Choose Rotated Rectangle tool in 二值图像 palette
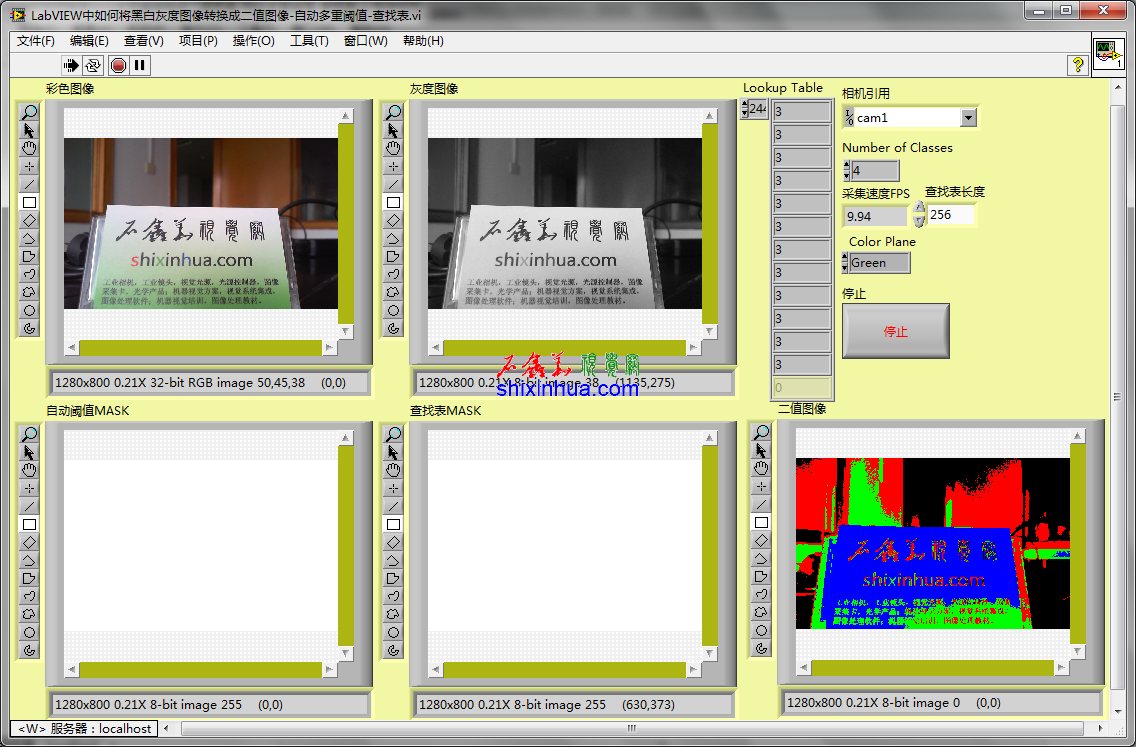The height and width of the screenshot is (747, 1136). pyautogui.click(x=761, y=540)
